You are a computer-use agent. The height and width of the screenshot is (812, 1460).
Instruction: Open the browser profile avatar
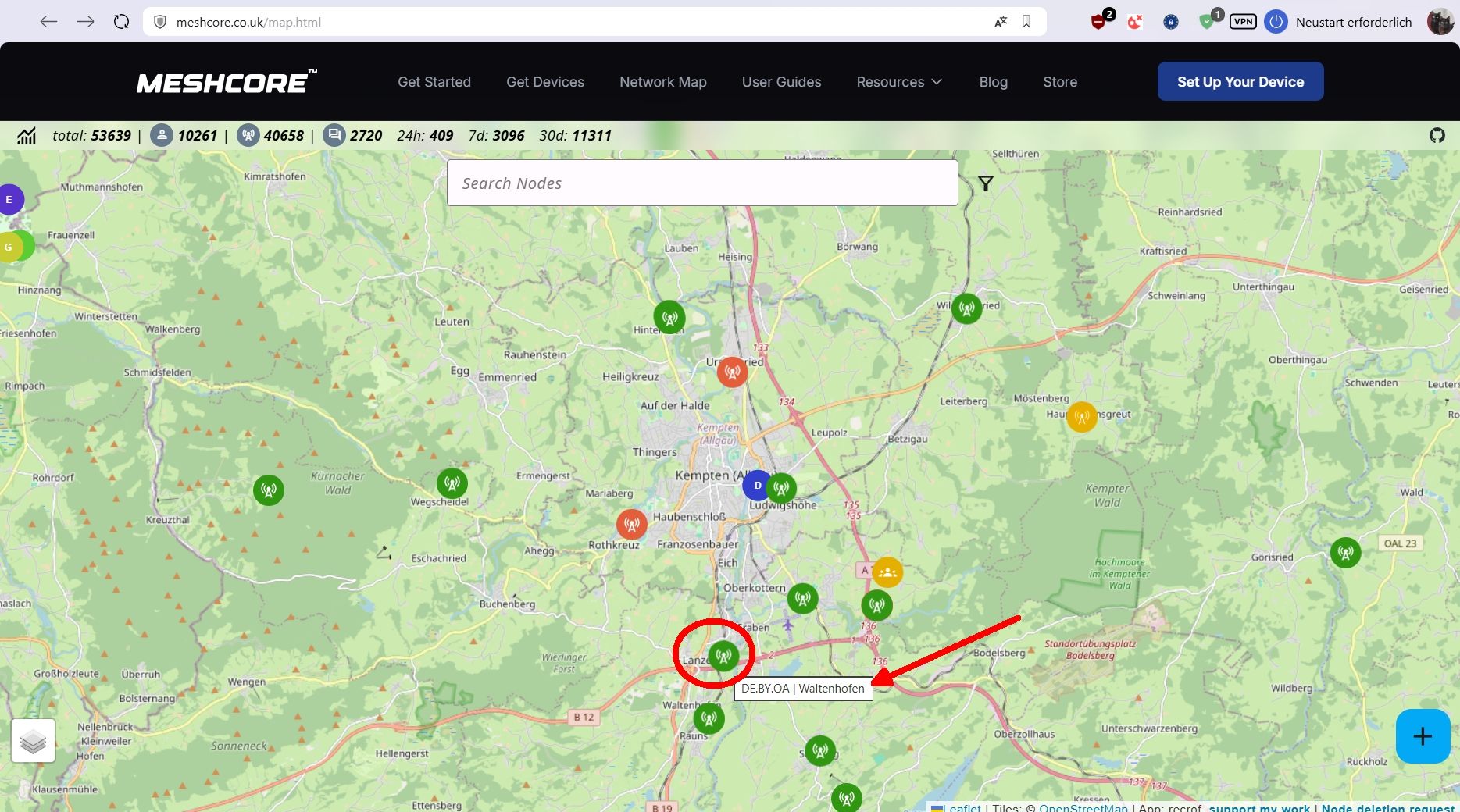1440,22
